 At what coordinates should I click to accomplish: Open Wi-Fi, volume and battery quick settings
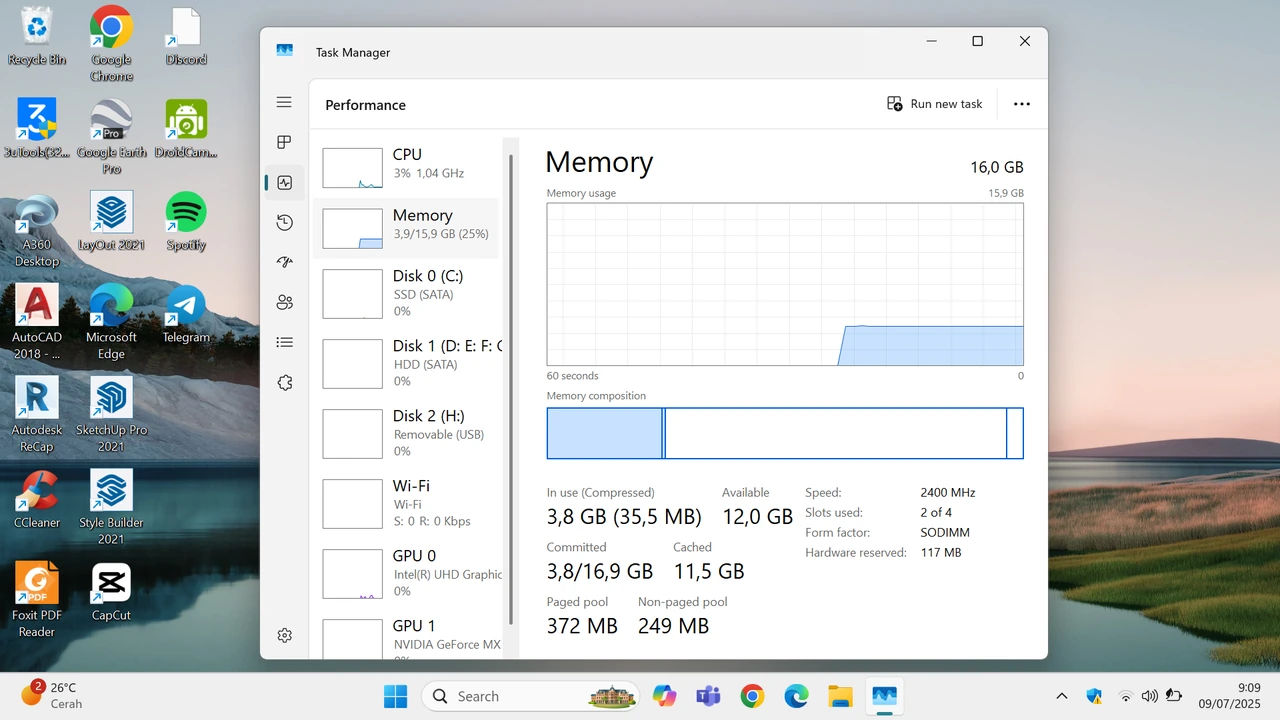click(x=1150, y=696)
